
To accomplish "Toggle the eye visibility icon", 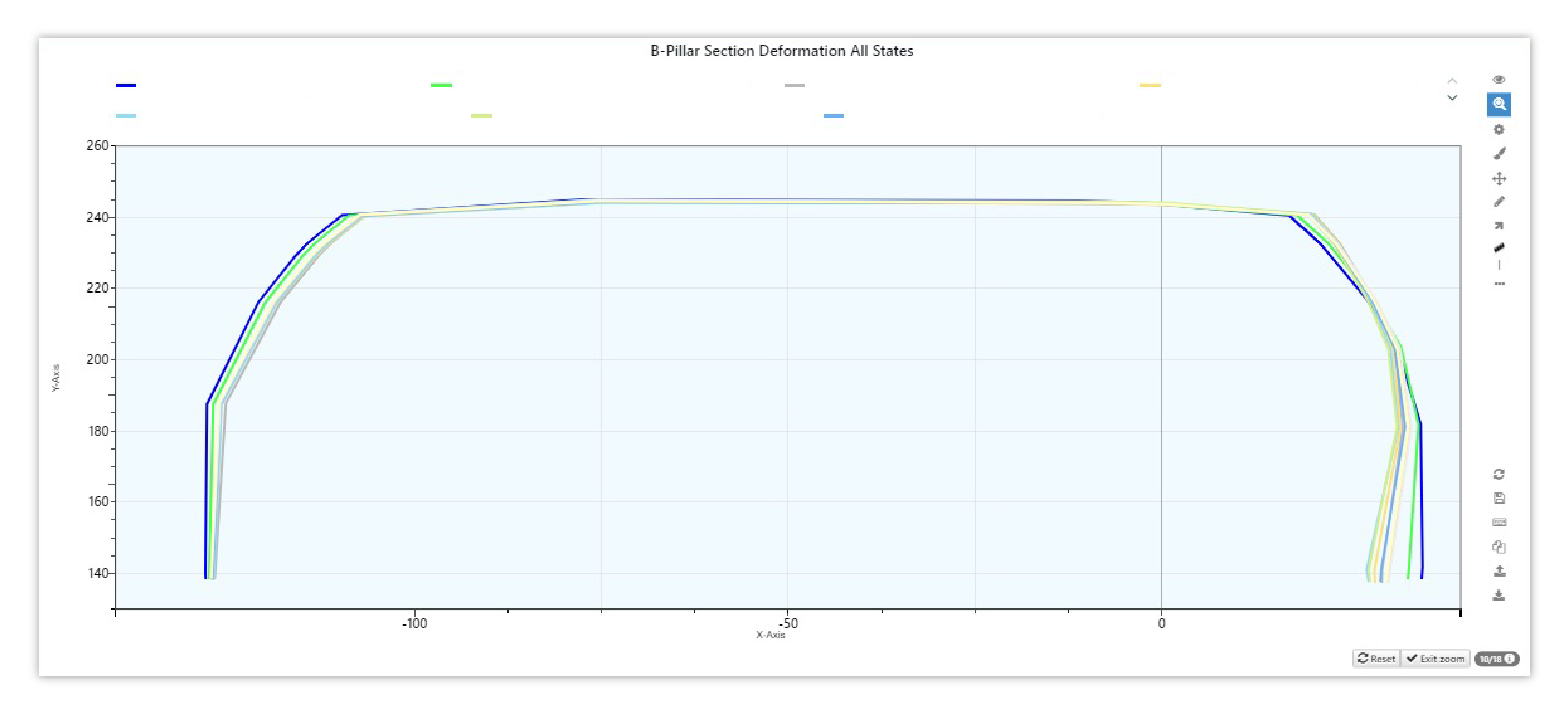I will (x=1499, y=80).
